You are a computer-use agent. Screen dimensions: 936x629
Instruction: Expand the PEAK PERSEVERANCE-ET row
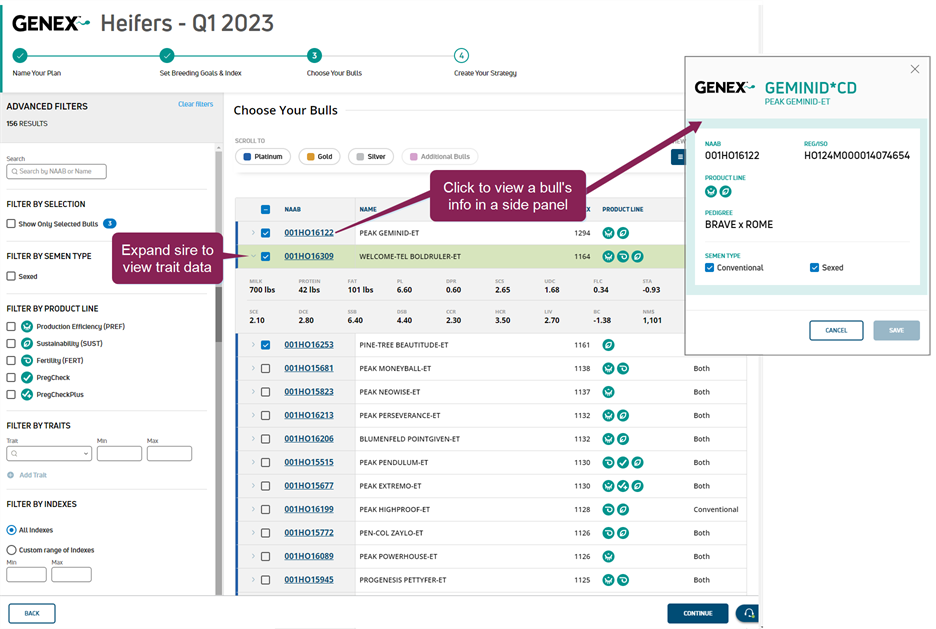(253, 415)
